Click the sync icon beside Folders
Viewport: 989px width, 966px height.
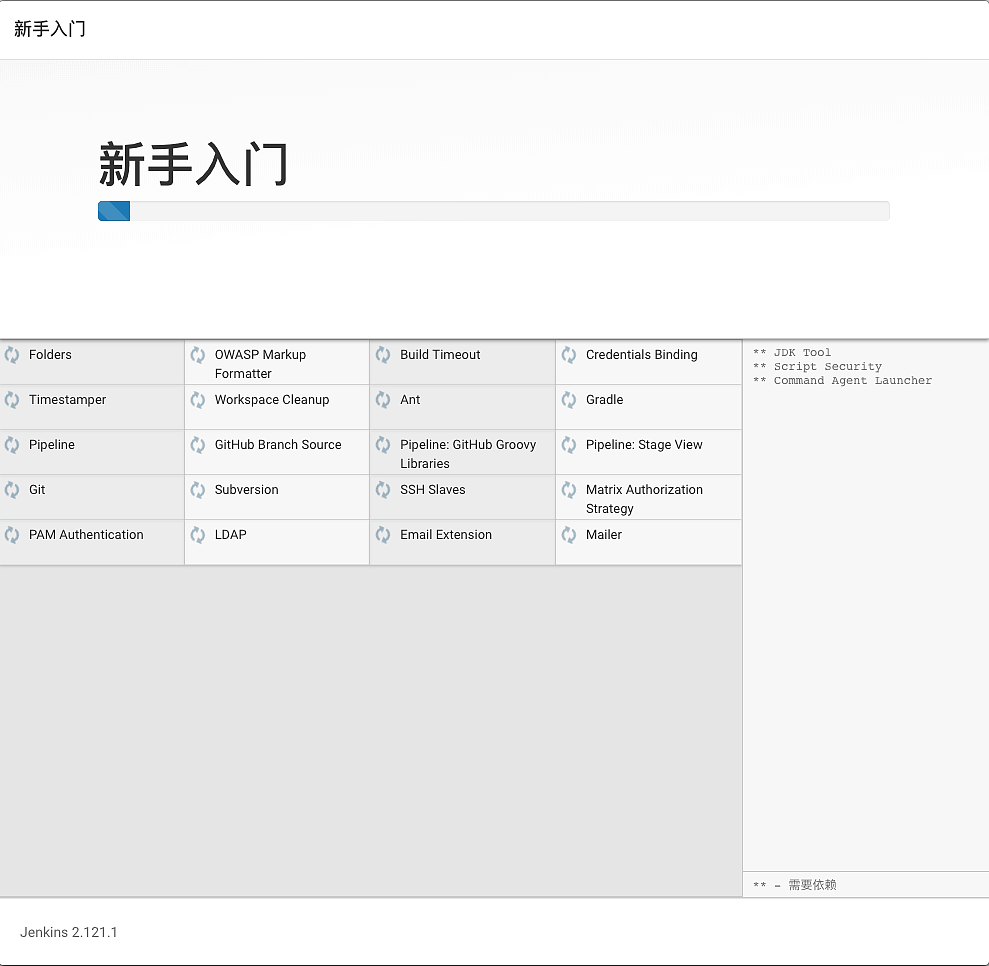12,355
